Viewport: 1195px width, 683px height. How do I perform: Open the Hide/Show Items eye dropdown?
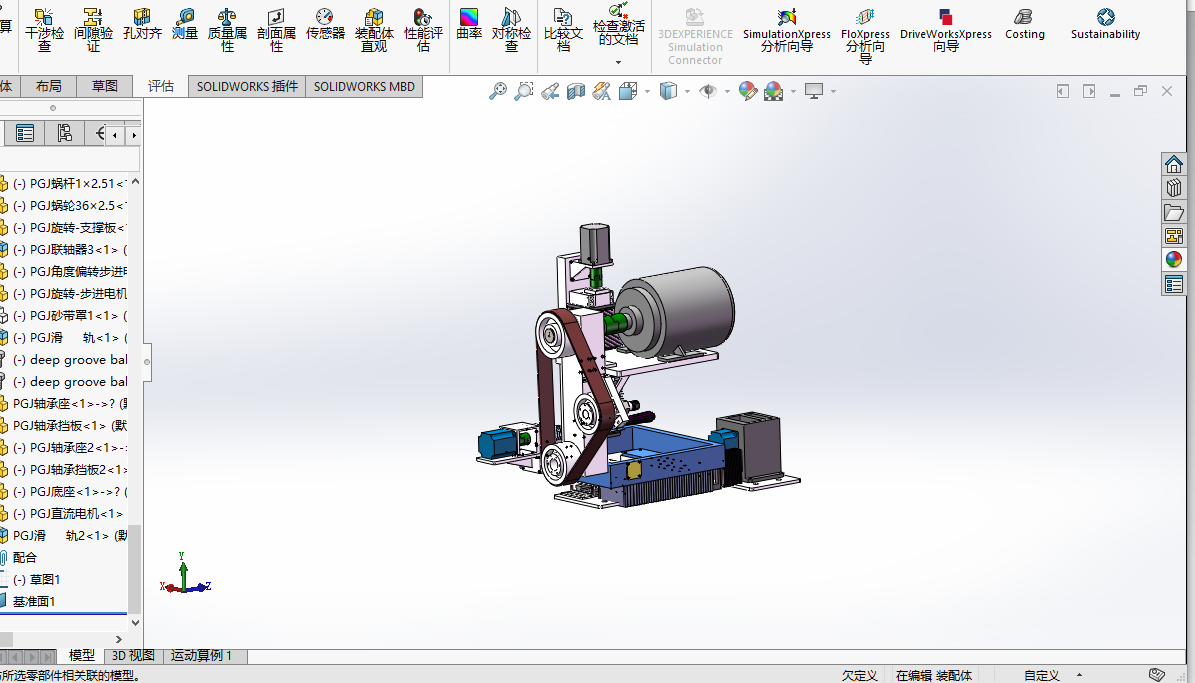tap(727, 92)
